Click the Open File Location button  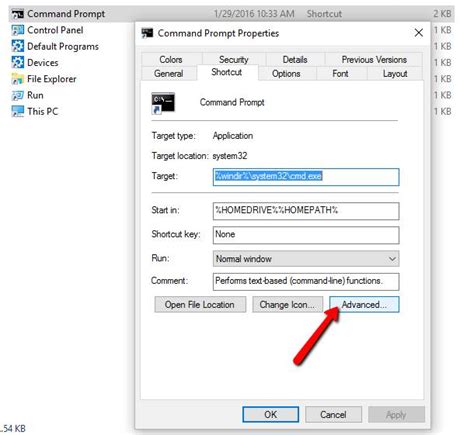point(200,304)
